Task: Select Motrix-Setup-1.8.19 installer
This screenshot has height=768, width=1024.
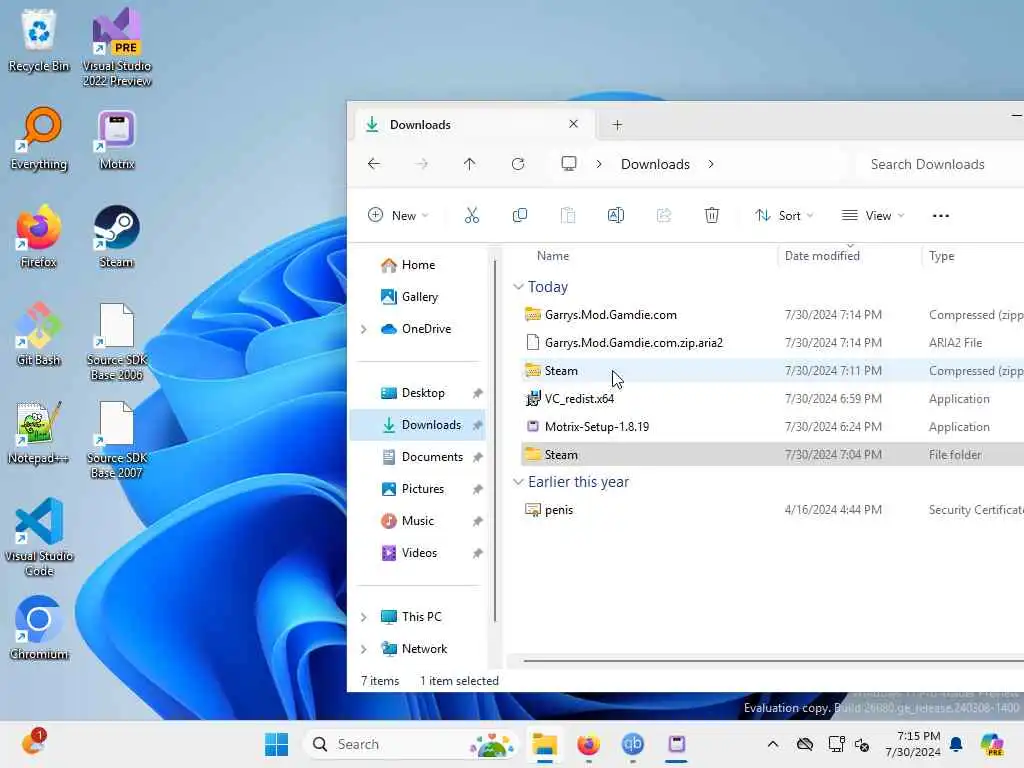Action: point(773,427)
